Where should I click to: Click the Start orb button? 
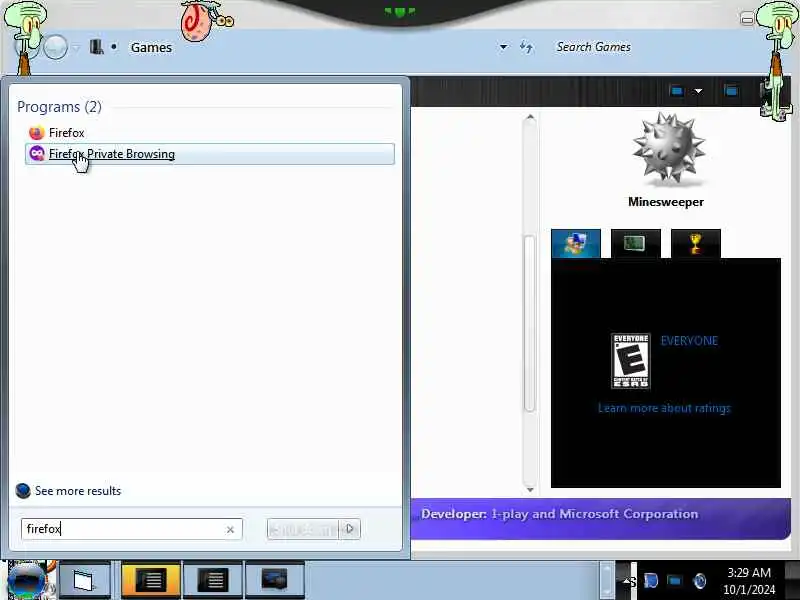point(28,581)
